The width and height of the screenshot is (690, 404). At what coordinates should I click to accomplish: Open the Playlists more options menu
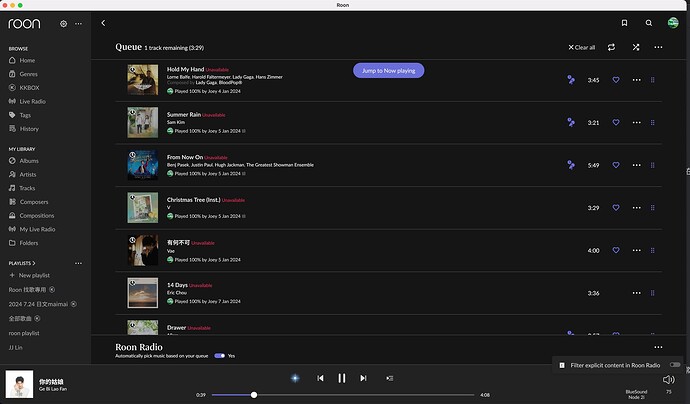pos(78,263)
